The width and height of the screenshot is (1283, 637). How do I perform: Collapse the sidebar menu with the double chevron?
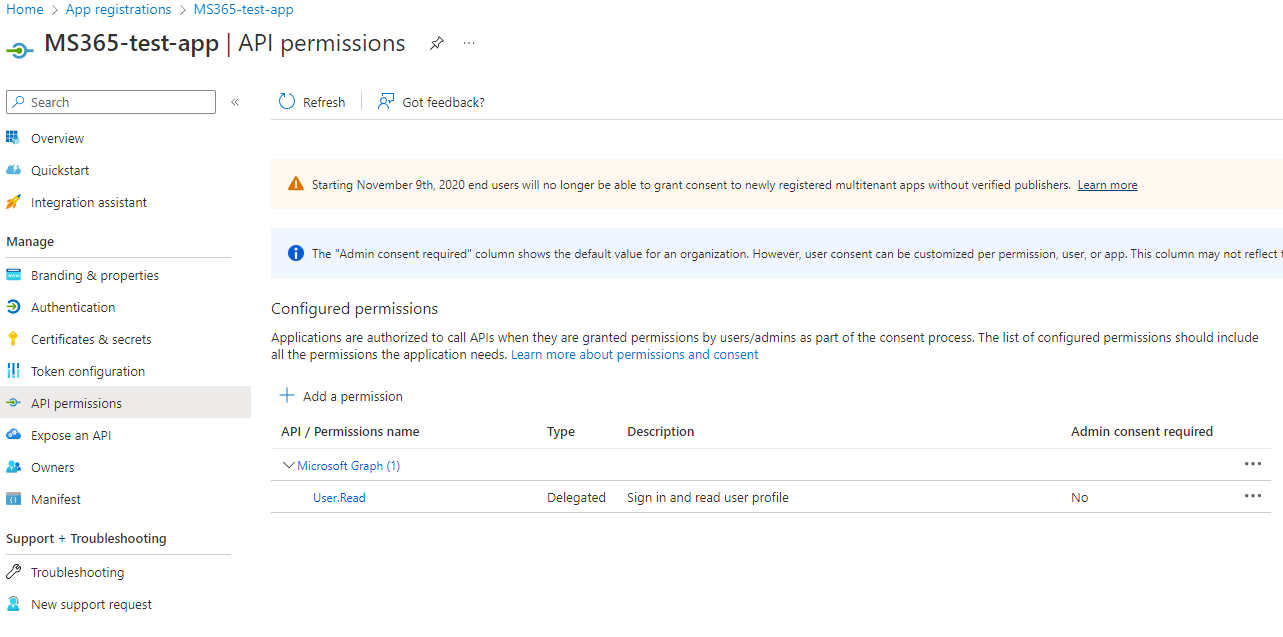[235, 102]
